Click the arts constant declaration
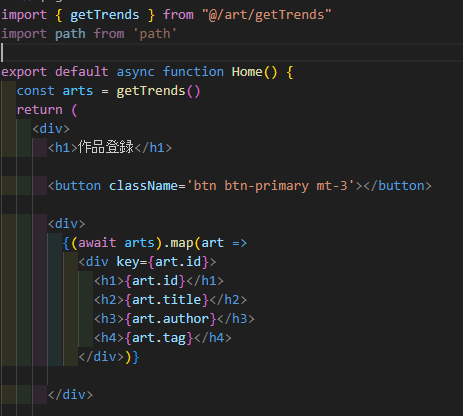Image resolution: width=463 pixels, height=416 pixels. click(x=78, y=91)
